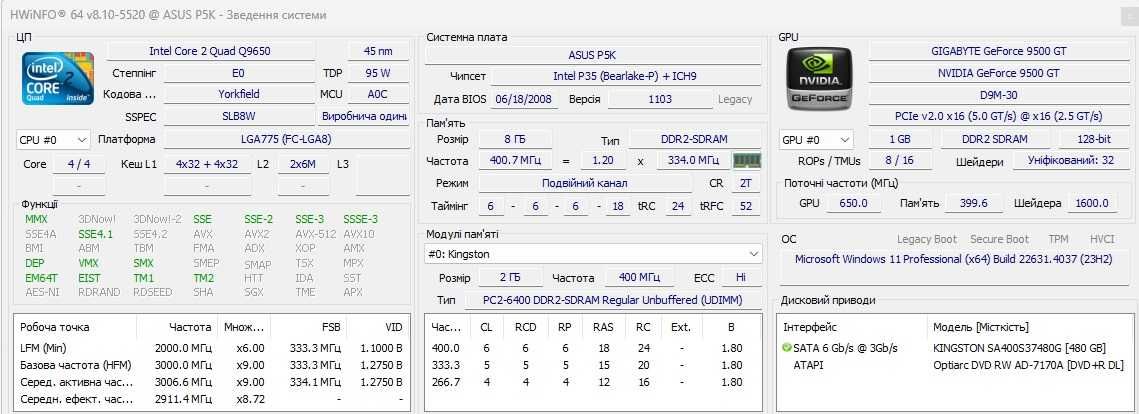
Task: Click the 2911.4 МГц effective clock value
Action: 184,399
